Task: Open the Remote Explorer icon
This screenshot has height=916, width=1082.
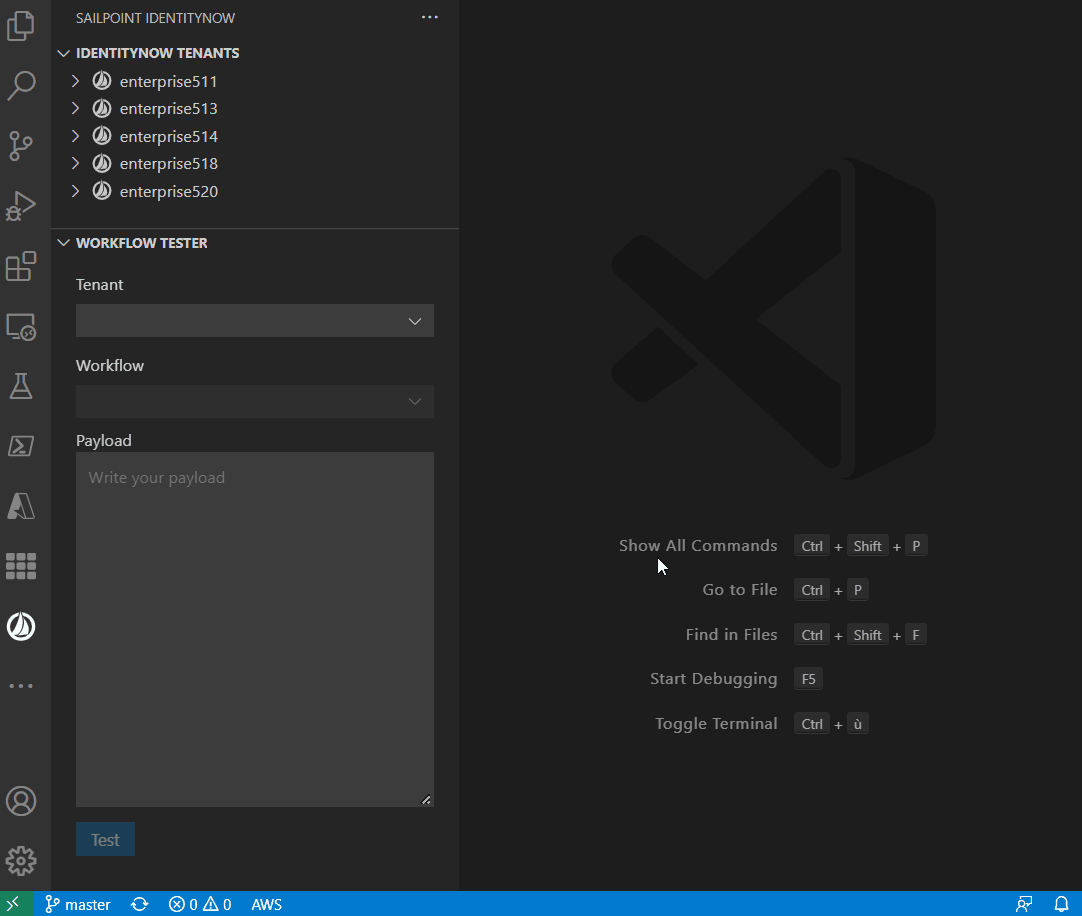Action: (21, 327)
